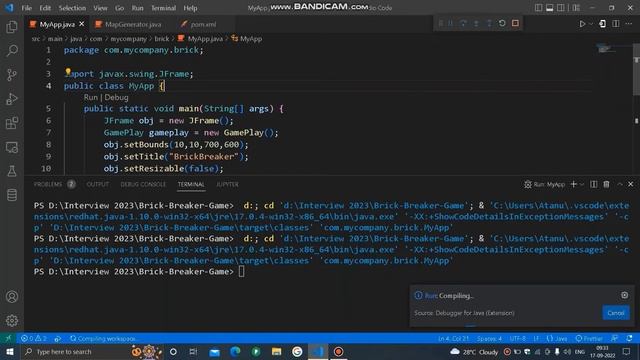The width and height of the screenshot is (640, 360).
Task: Open the Accounts menu icon
Action: (12, 297)
